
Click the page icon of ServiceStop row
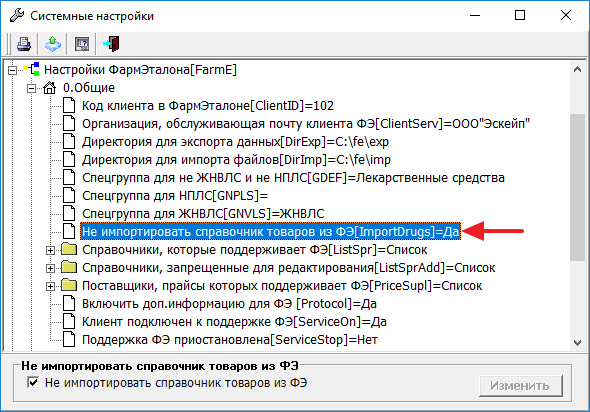[x=69, y=339]
